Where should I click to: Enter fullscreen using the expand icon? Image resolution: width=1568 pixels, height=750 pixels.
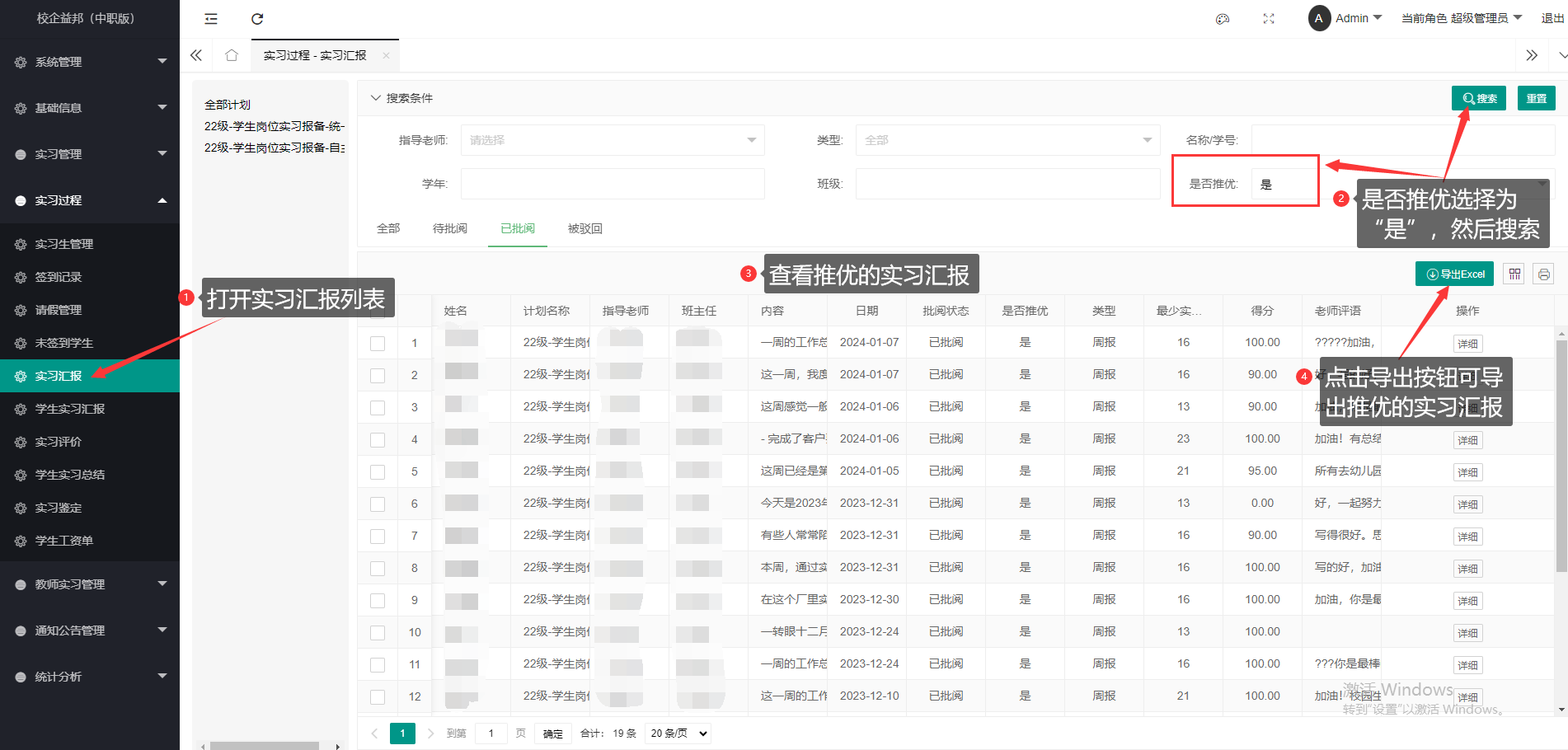pos(1269,19)
